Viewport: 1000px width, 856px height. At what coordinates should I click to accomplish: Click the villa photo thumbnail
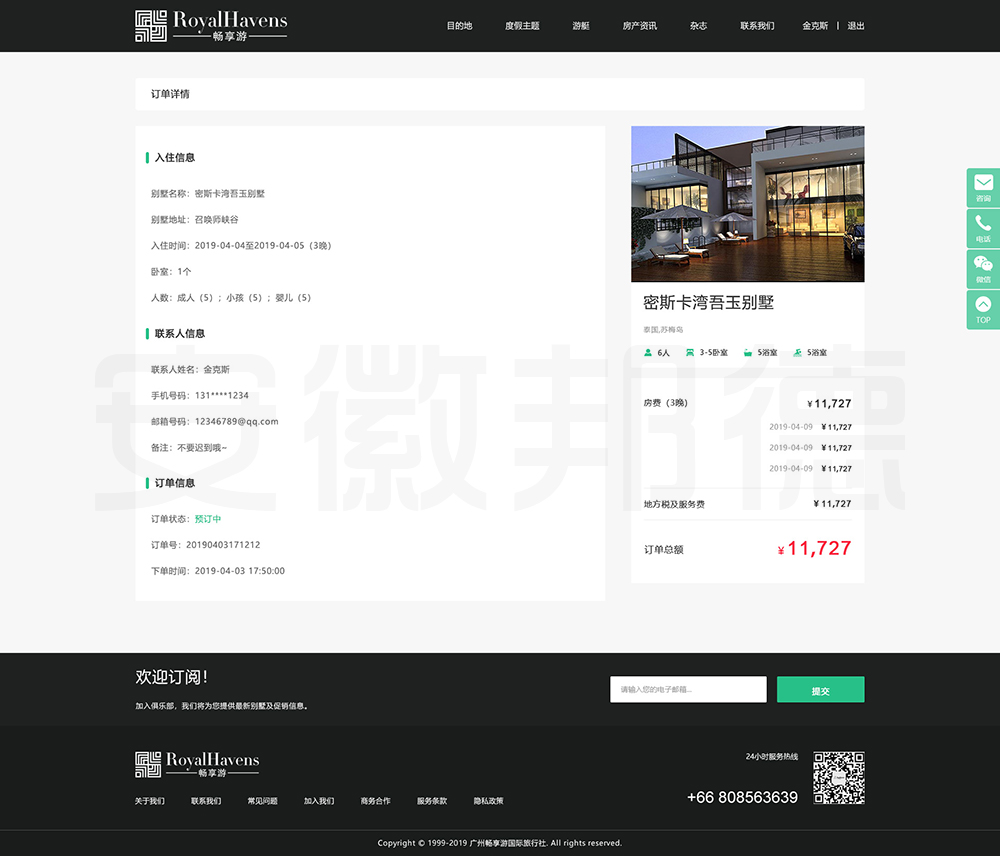click(x=747, y=204)
